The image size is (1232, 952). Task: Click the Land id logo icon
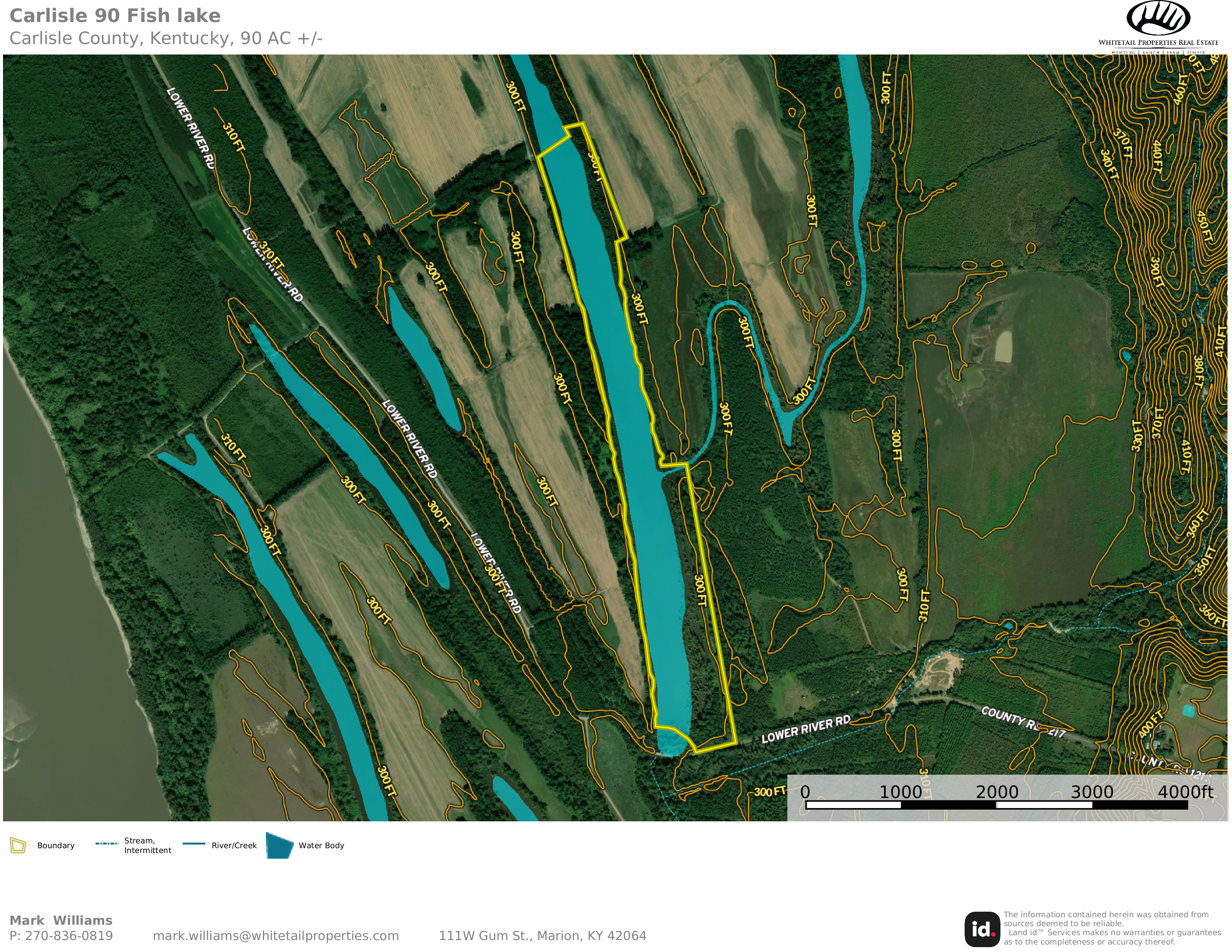click(x=982, y=929)
